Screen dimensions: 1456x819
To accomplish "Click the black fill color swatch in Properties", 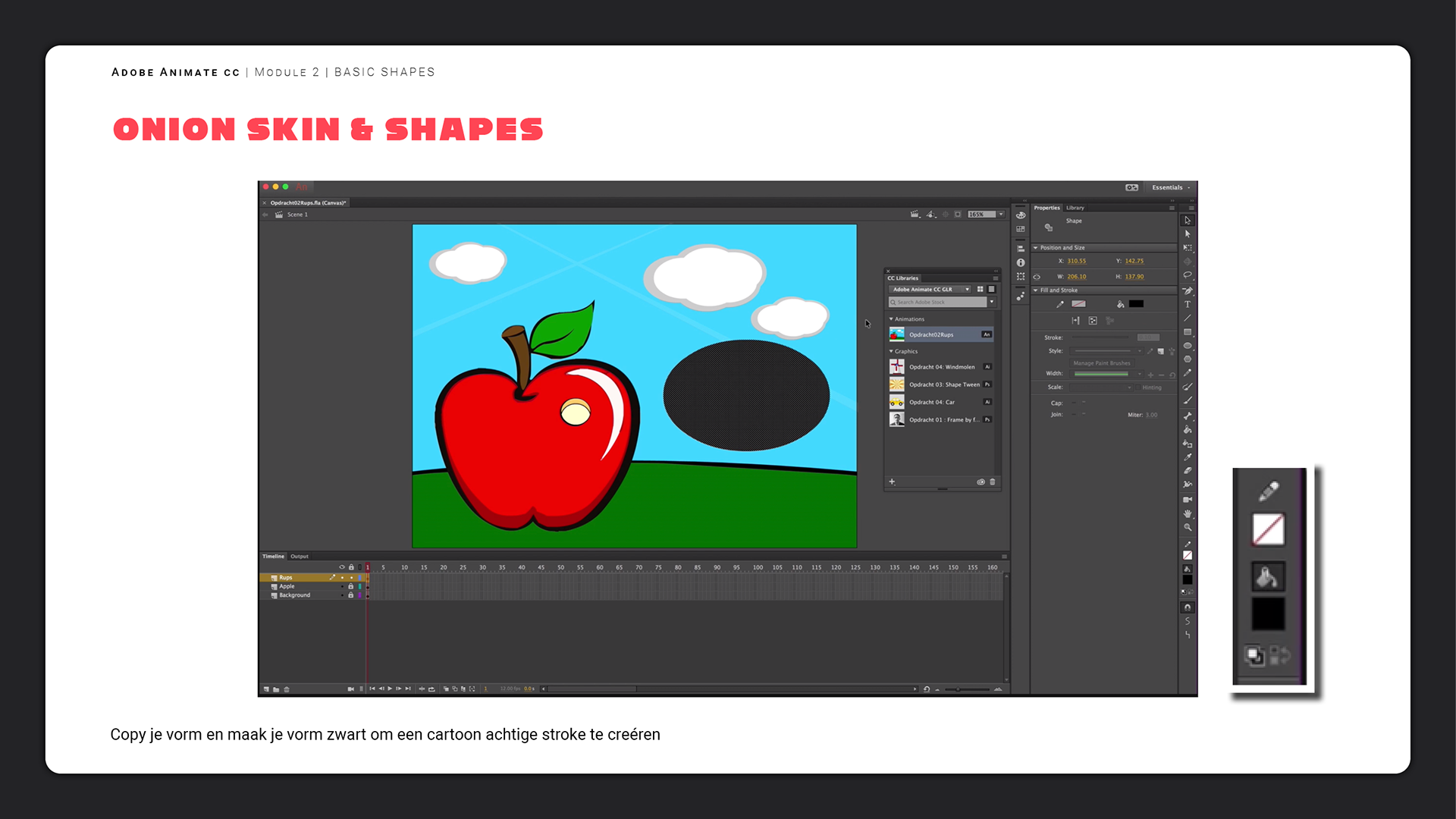I will 1136,304.
